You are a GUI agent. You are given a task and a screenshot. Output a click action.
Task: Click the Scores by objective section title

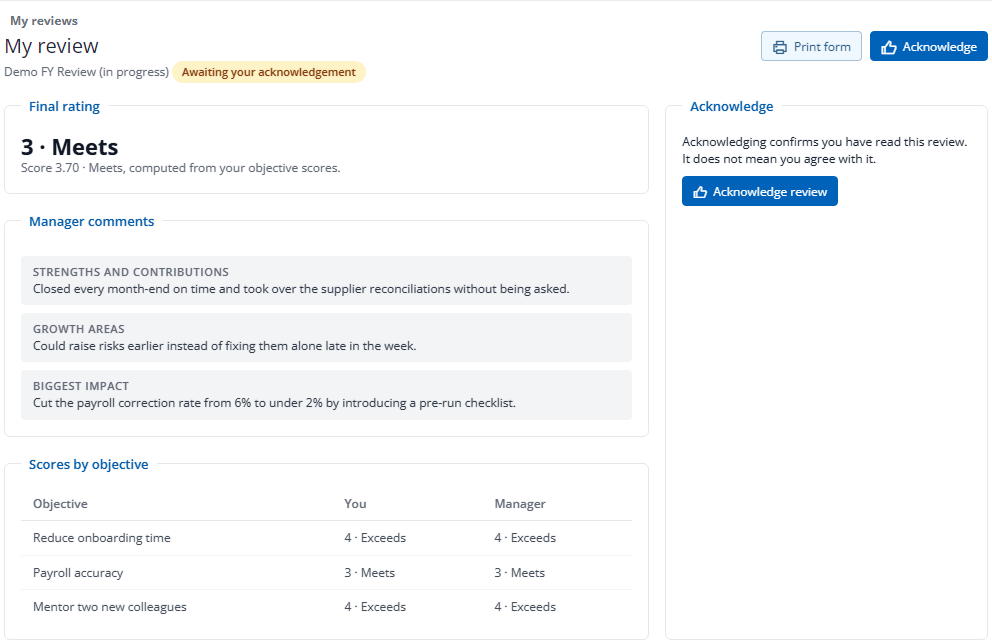point(89,464)
